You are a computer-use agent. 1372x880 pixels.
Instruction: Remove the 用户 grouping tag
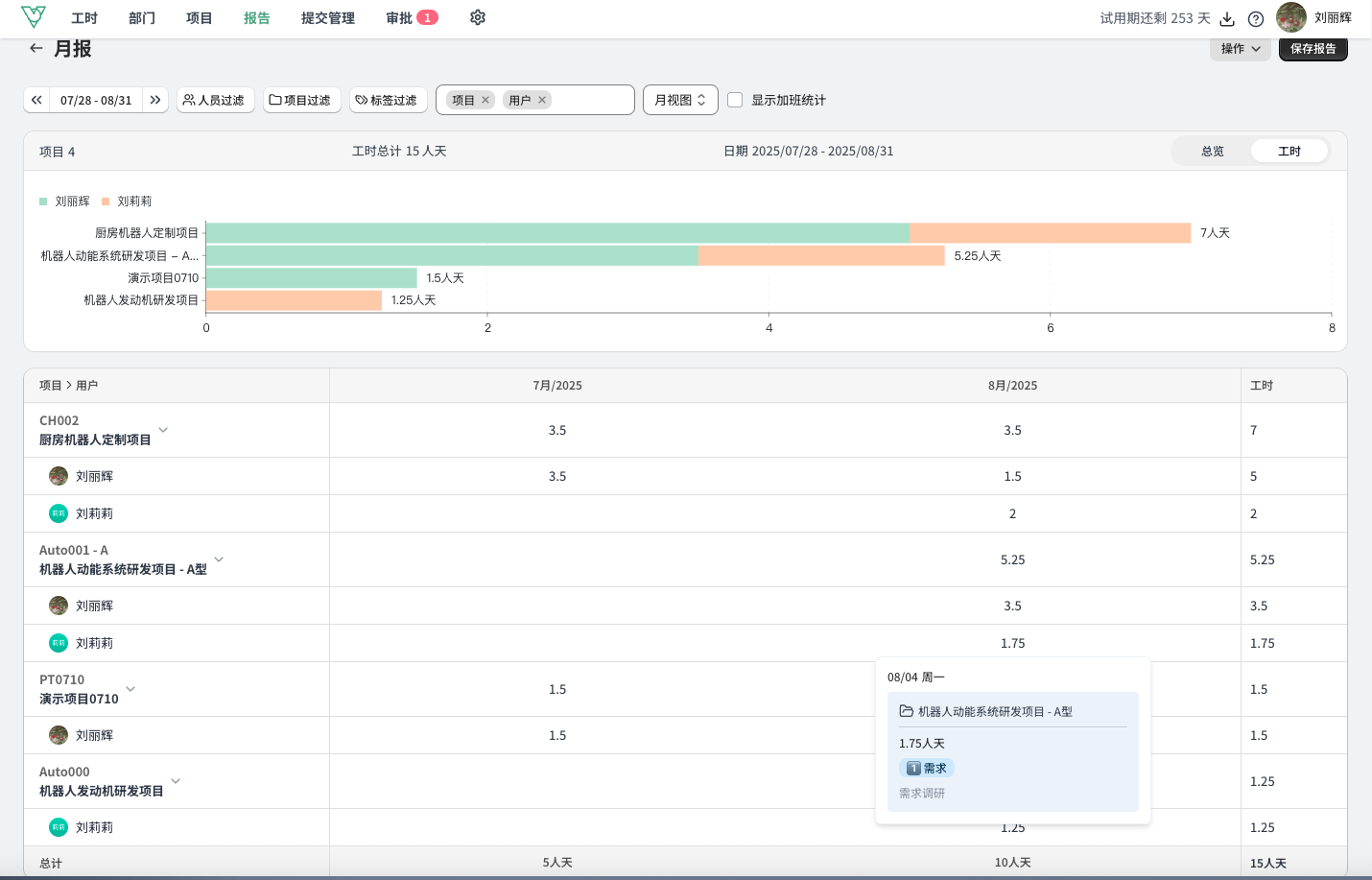pos(542,100)
